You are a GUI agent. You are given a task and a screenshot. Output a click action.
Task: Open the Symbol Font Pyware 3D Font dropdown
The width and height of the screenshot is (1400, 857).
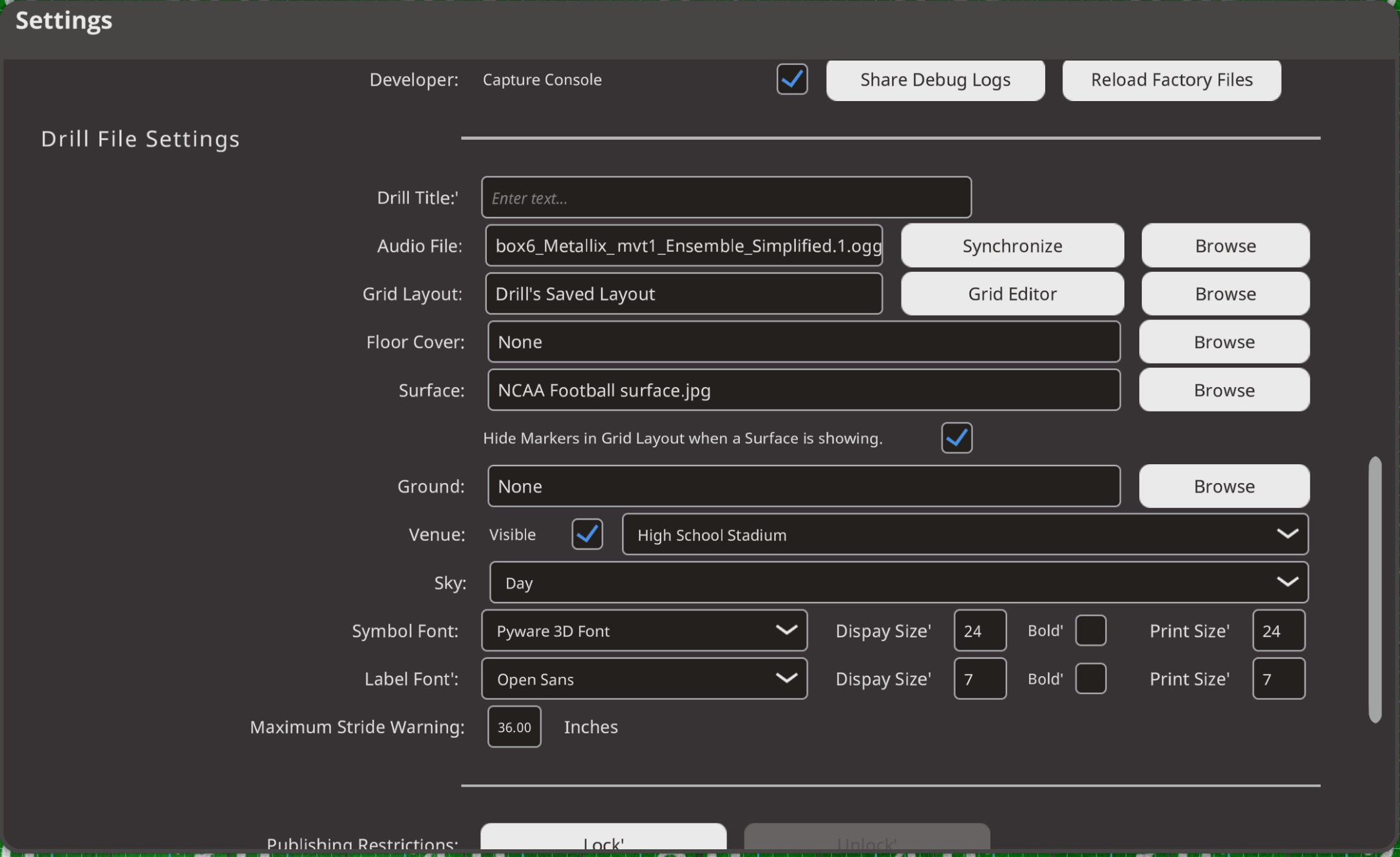[x=644, y=630]
